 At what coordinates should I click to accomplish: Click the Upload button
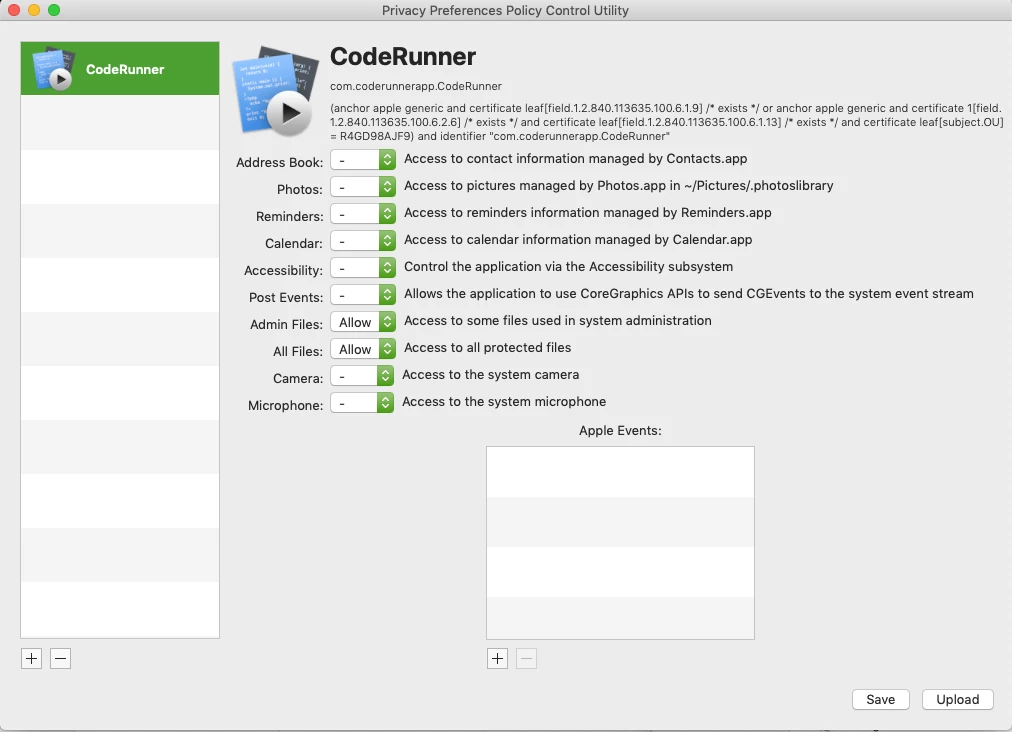click(x=957, y=699)
